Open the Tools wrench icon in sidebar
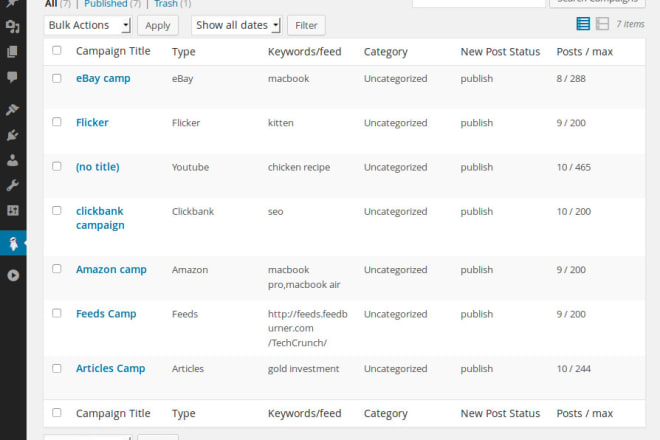This screenshot has width=660, height=440. click(x=13, y=185)
